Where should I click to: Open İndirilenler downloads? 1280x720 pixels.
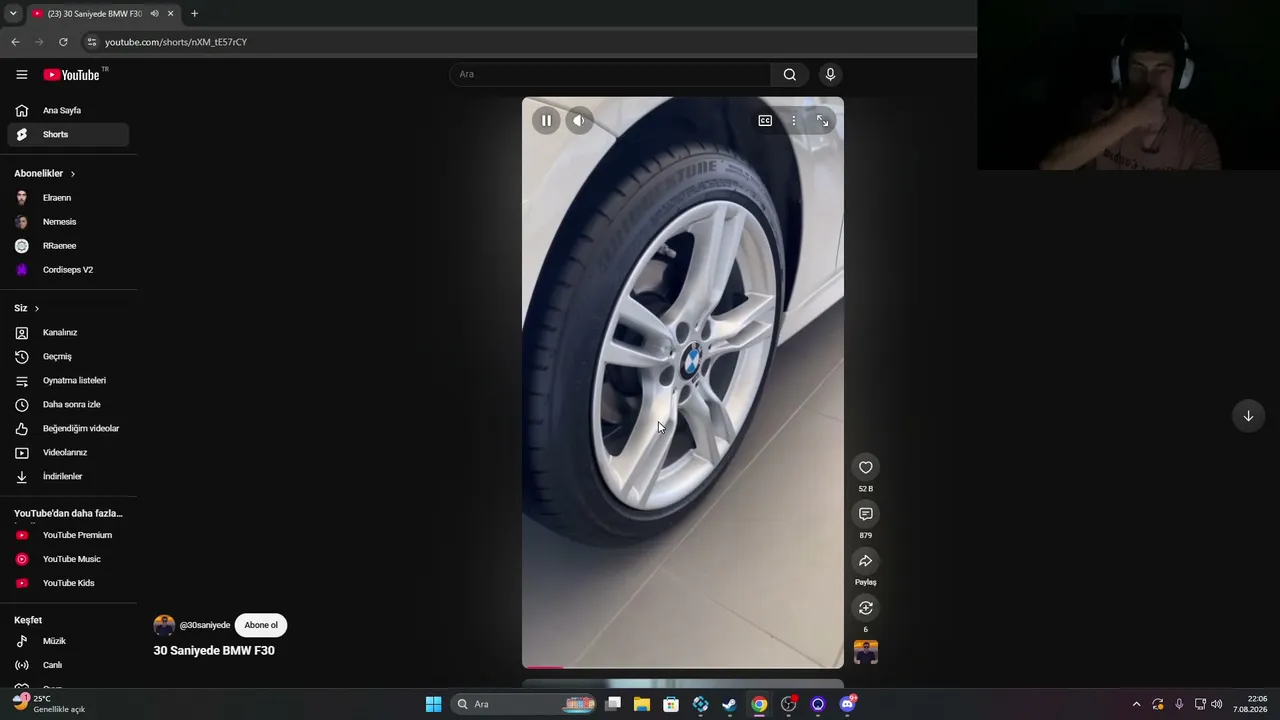(68, 476)
